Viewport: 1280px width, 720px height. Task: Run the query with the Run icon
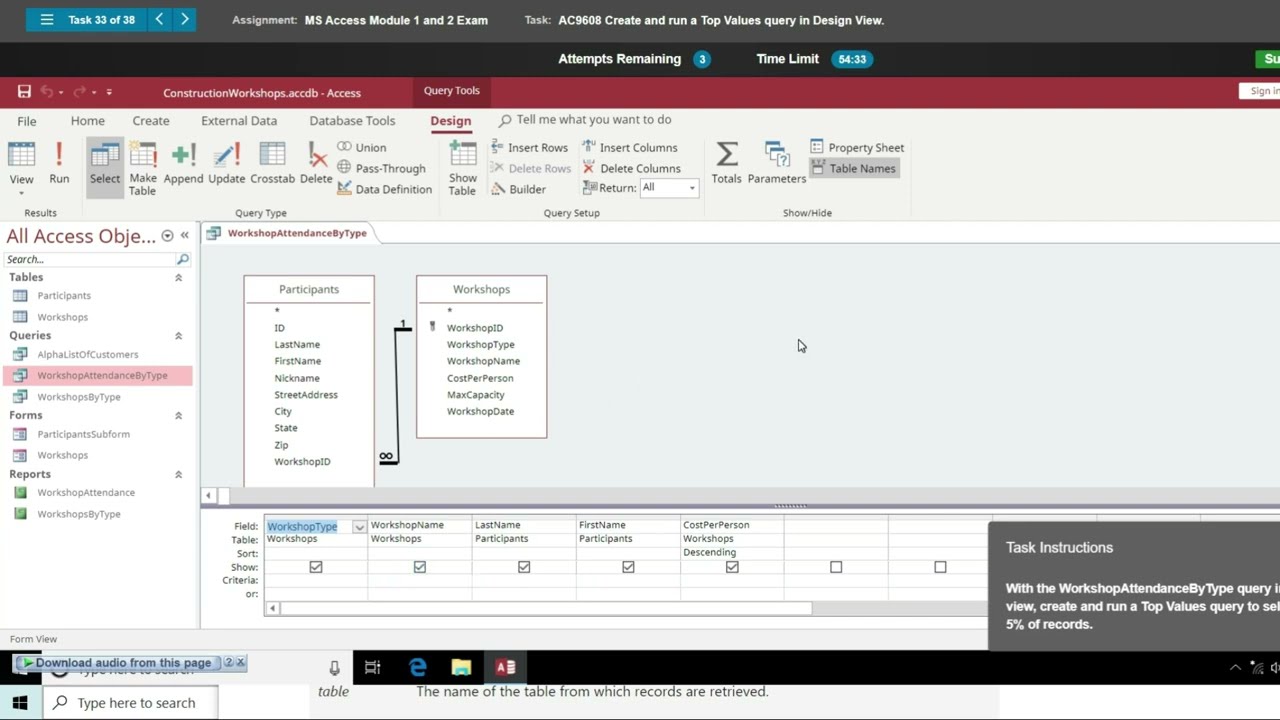tap(59, 165)
